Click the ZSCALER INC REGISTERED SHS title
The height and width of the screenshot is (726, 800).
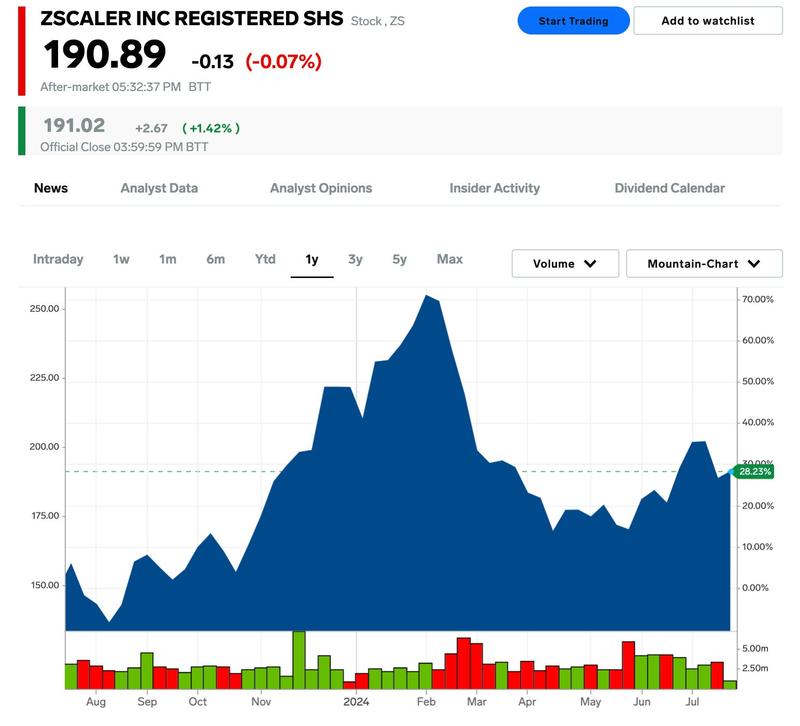tap(192, 18)
